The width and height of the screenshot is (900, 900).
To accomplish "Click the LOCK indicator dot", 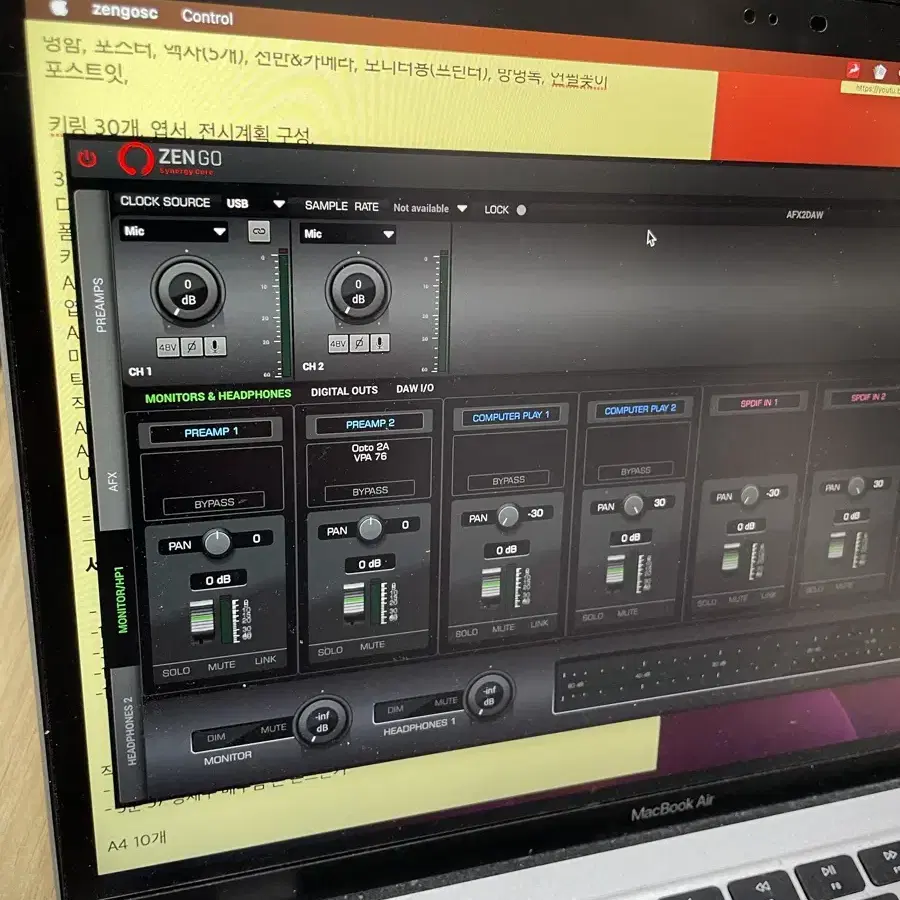I will pyautogui.click(x=521, y=210).
